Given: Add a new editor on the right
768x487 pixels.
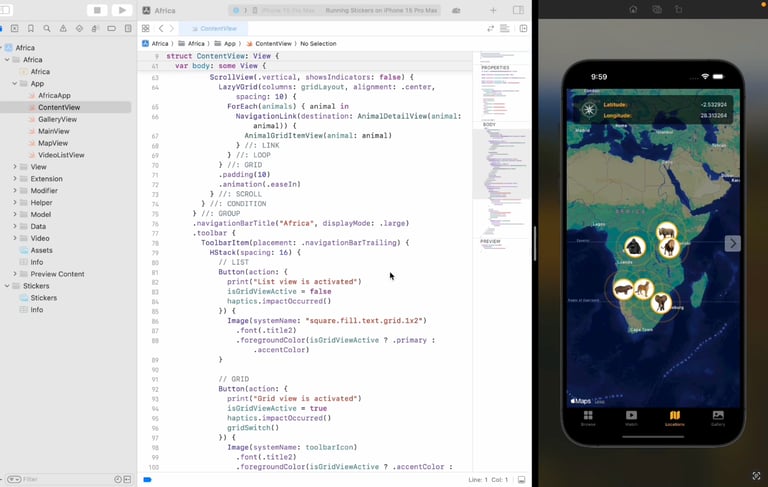Looking at the screenshot, I should tap(523, 28).
